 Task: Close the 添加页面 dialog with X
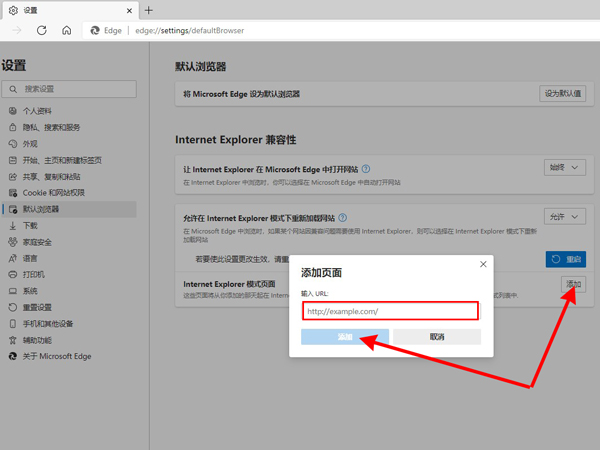point(483,264)
